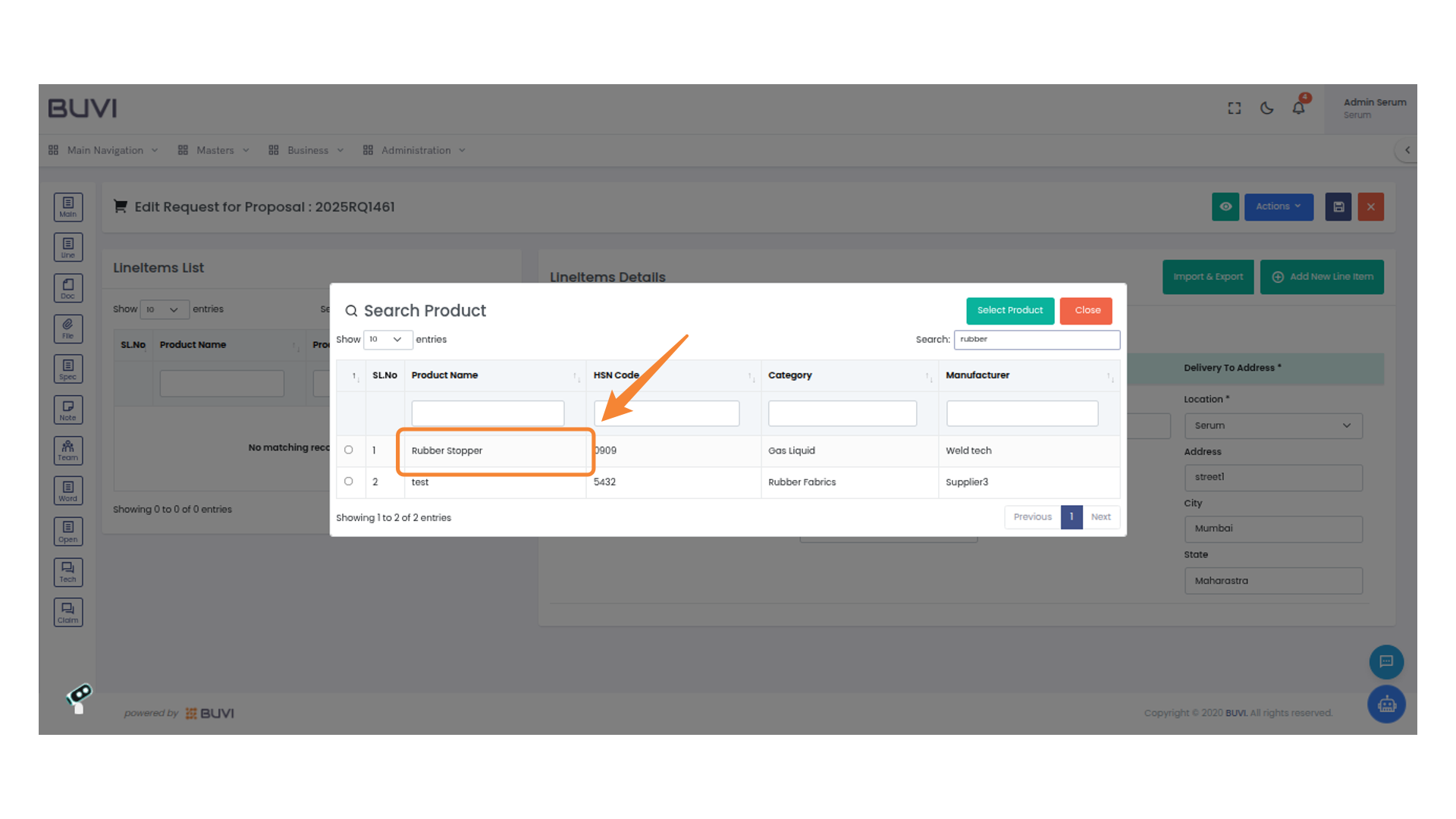Open the Masters menu
This screenshot has width=1456, height=819.
pyautogui.click(x=215, y=150)
